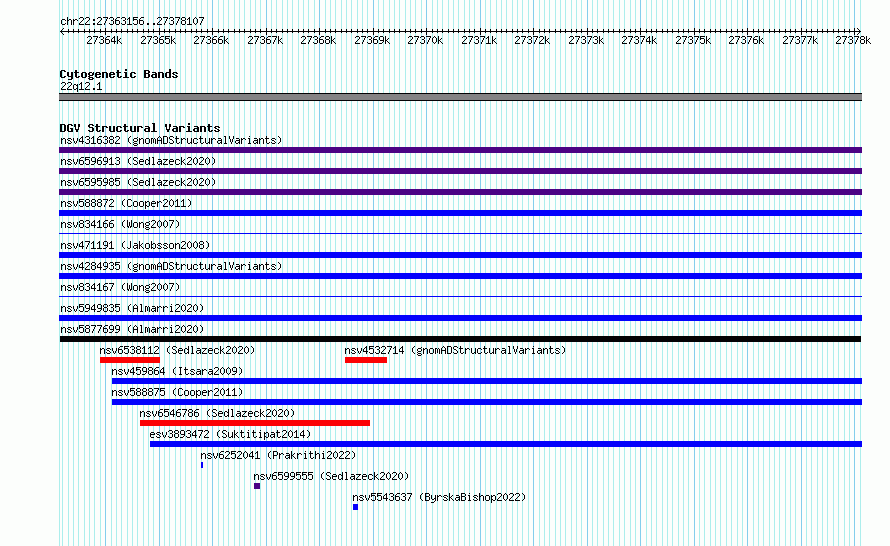Image resolution: width=890 pixels, height=546 pixels.
Task: Select the nsv471191 blue variant bar
Action: pos(460,255)
